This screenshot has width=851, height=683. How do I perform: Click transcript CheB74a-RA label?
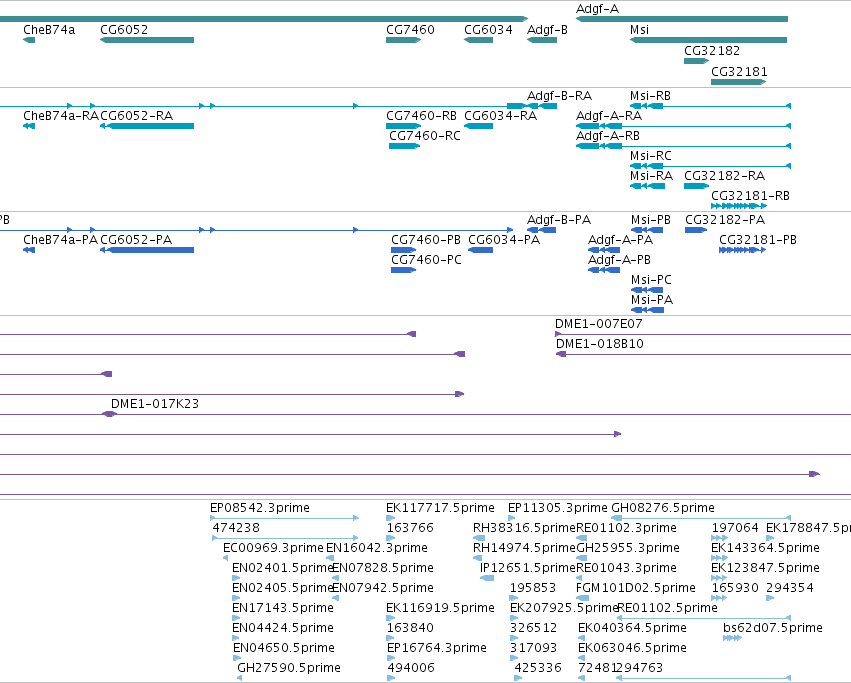click(x=61, y=116)
